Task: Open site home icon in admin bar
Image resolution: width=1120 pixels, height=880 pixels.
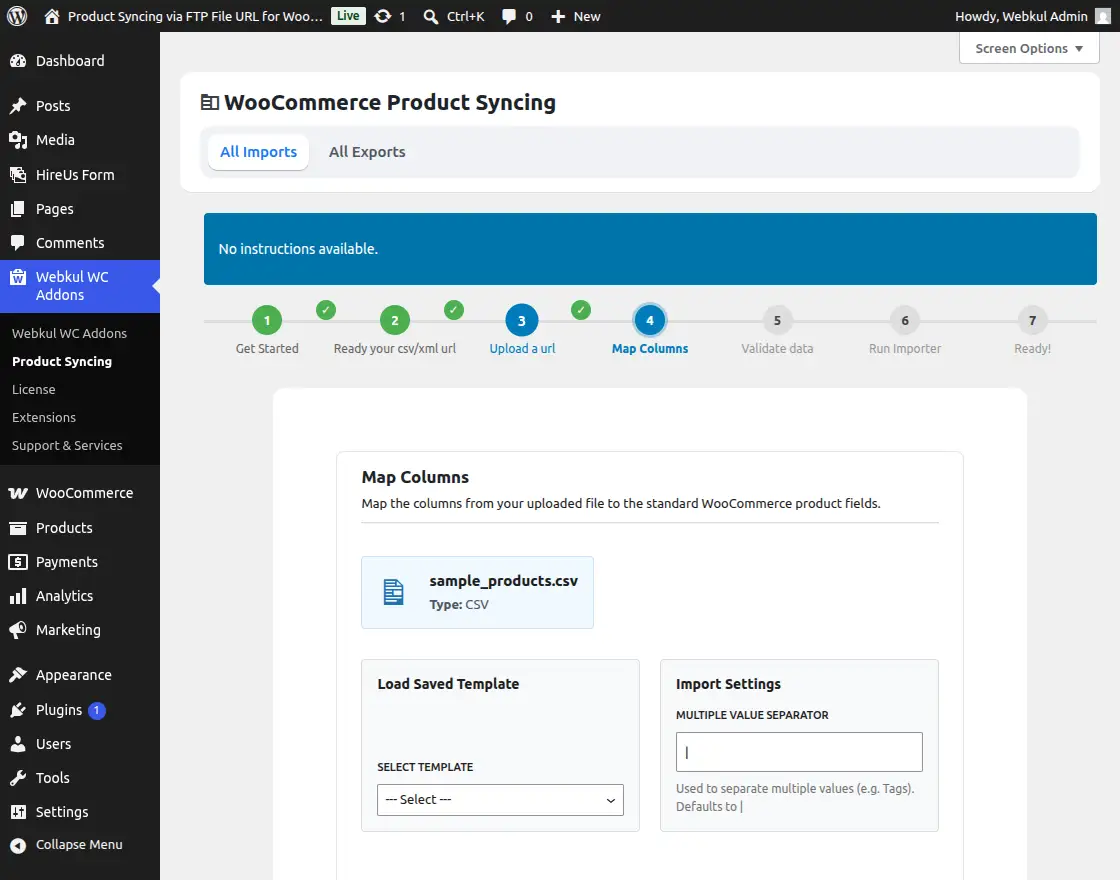Action: click(x=51, y=16)
